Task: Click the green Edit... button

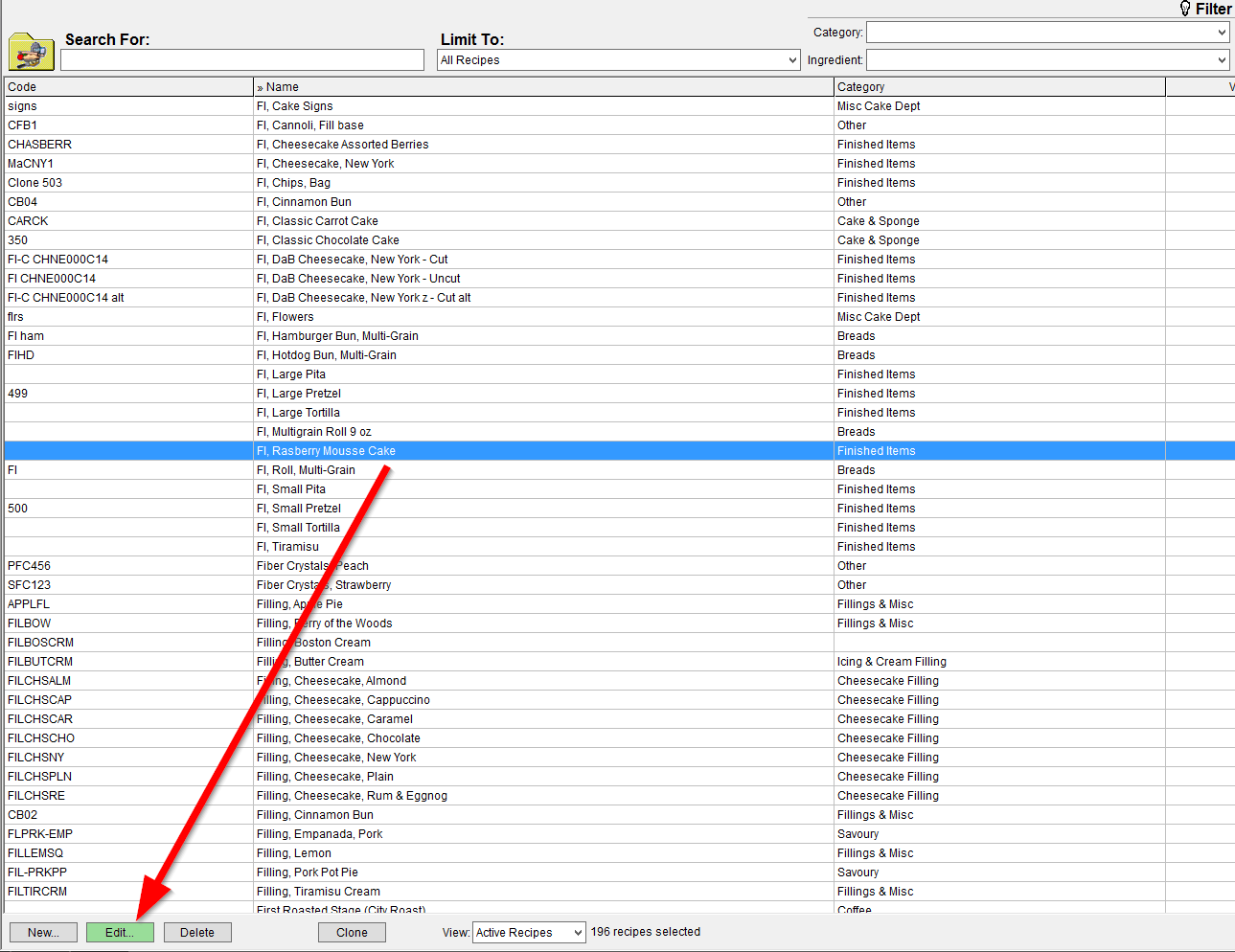Action: (x=120, y=933)
